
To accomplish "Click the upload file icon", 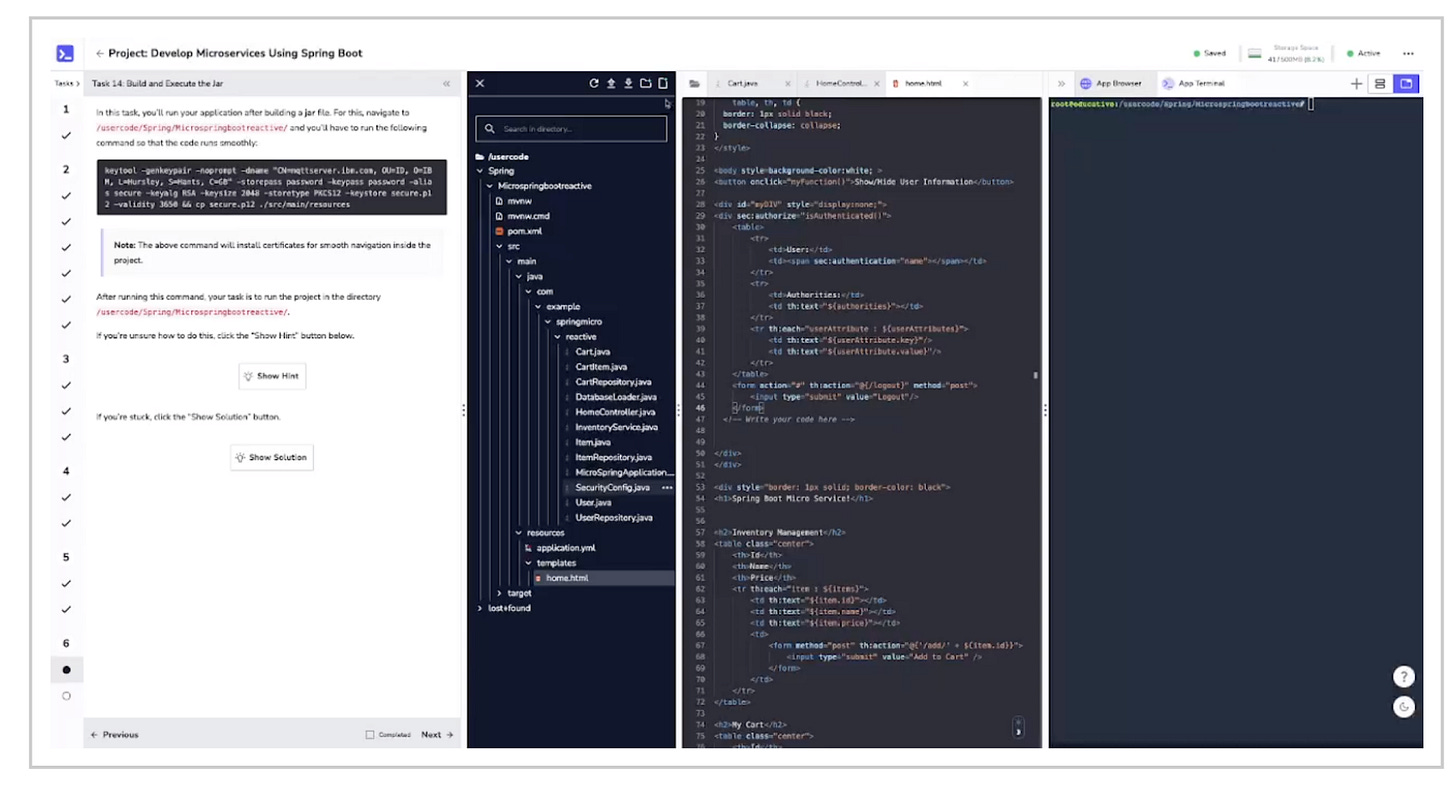I will tap(611, 83).
